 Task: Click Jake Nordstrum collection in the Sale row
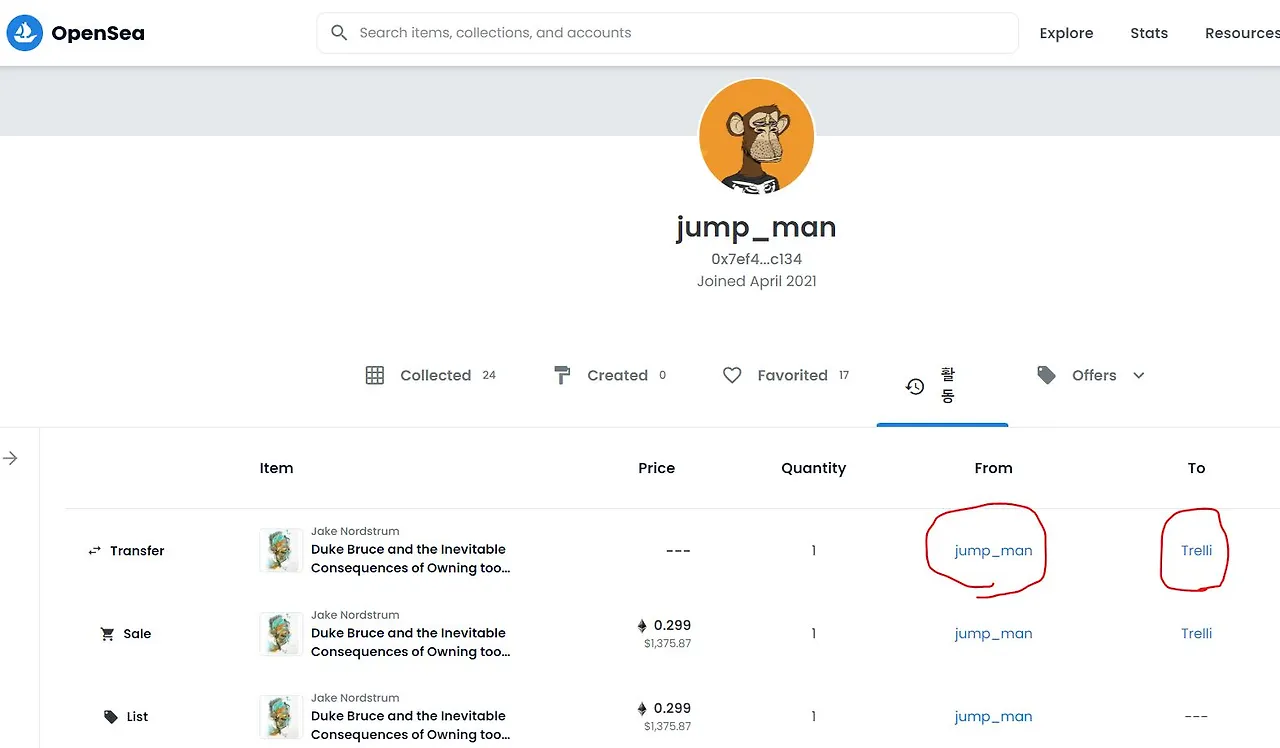point(355,615)
